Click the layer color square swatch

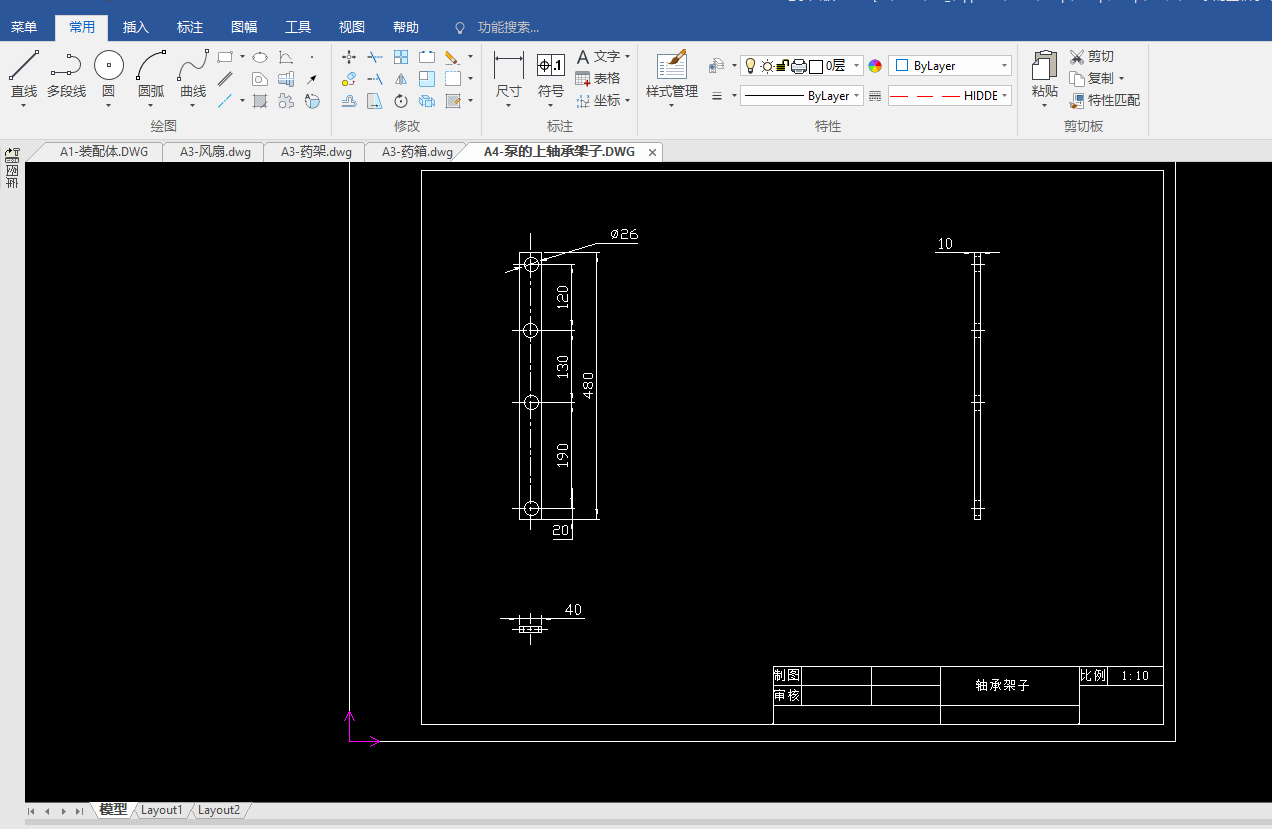coord(816,66)
